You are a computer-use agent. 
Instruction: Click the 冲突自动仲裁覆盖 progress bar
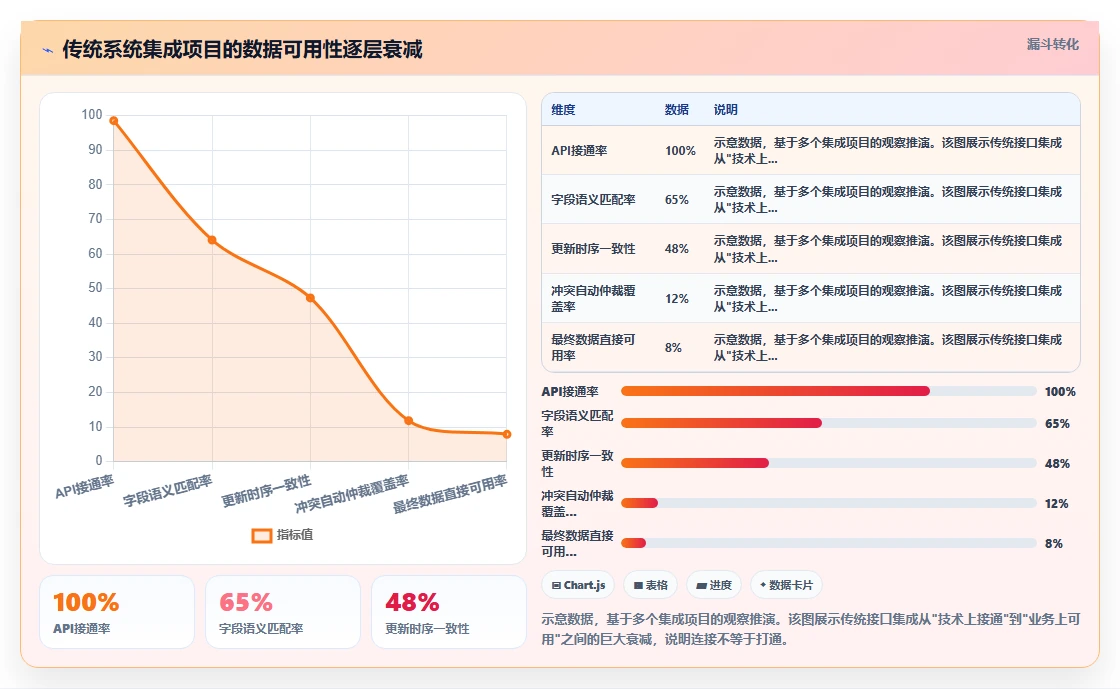click(829, 503)
